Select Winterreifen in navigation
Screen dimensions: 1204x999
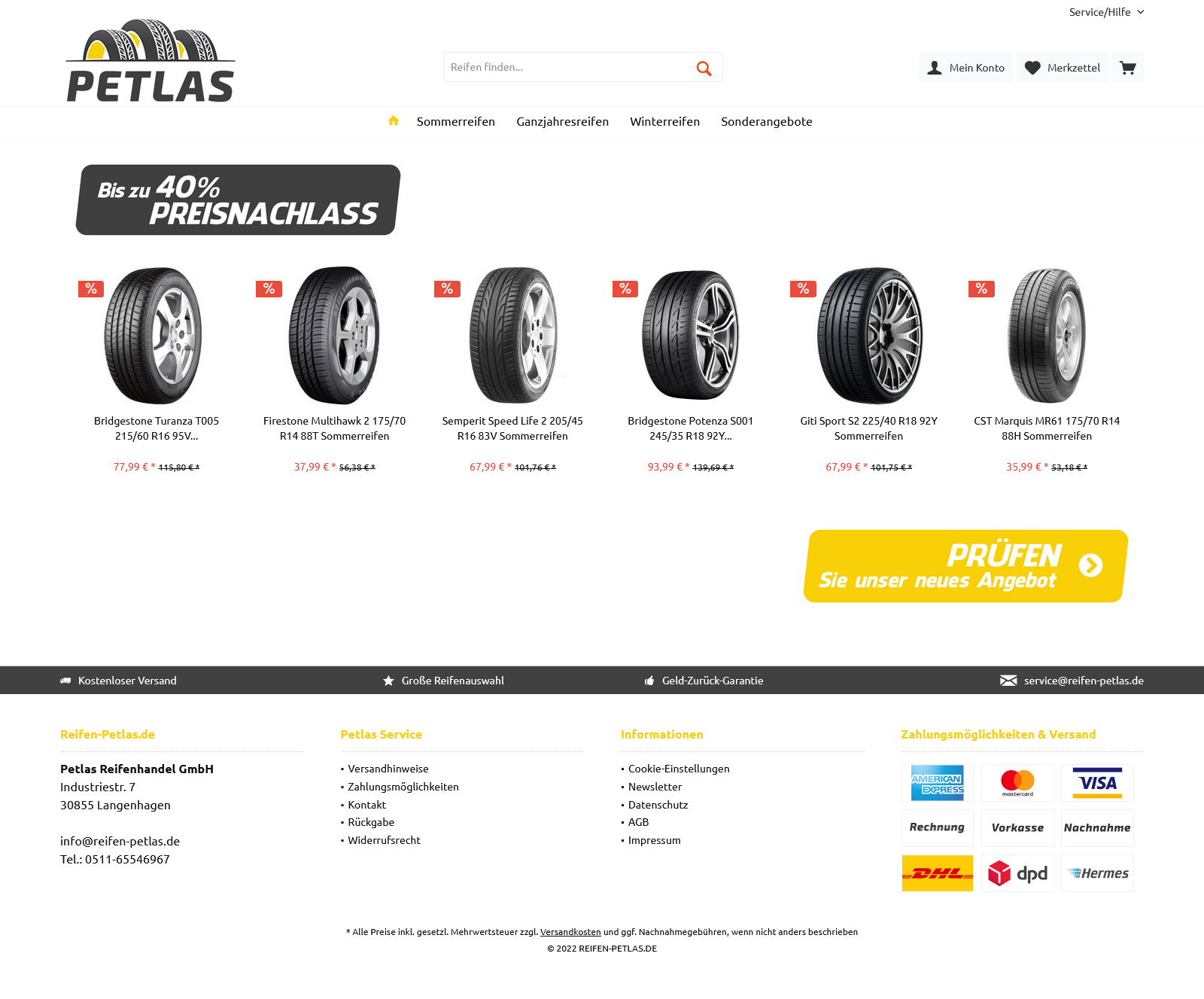665,121
